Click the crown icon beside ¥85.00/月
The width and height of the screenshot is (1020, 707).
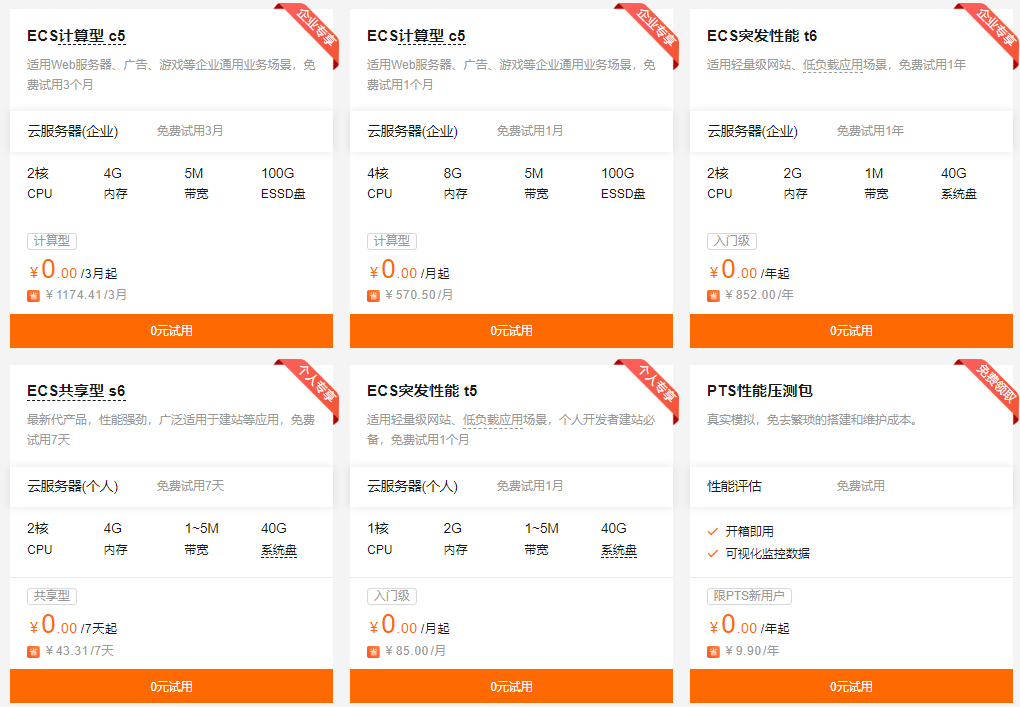click(x=373, y=652)
